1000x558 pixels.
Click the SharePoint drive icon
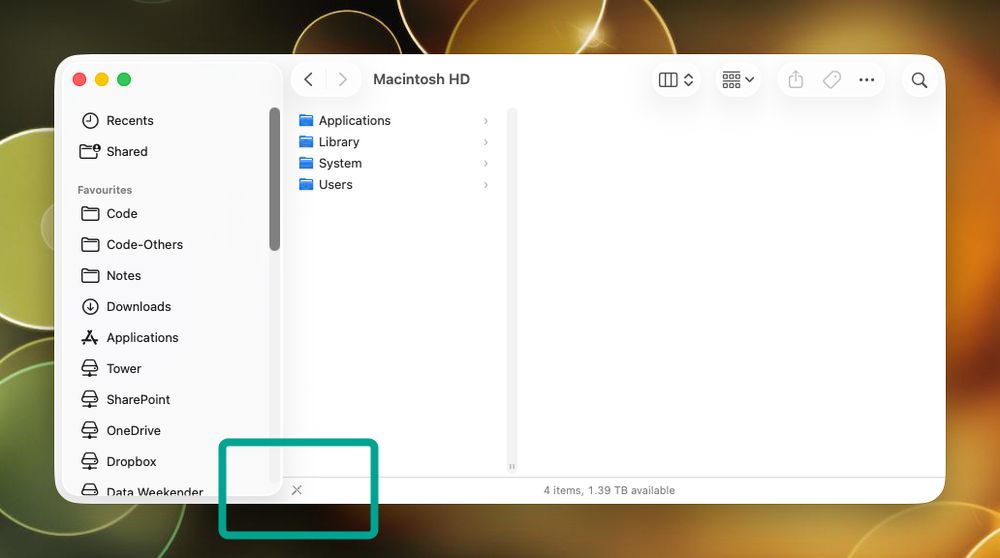pyautogui.click(x=90, y=399)
